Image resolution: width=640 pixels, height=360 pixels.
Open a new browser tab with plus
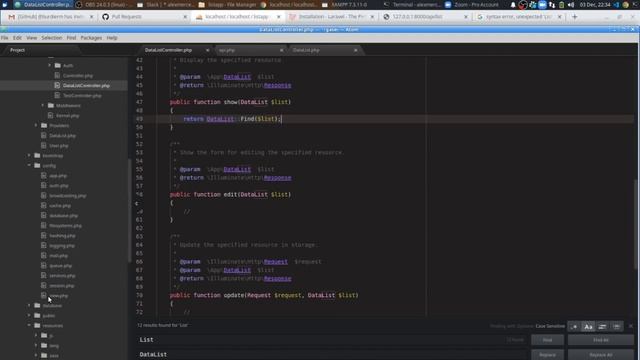tap(575, 17)
